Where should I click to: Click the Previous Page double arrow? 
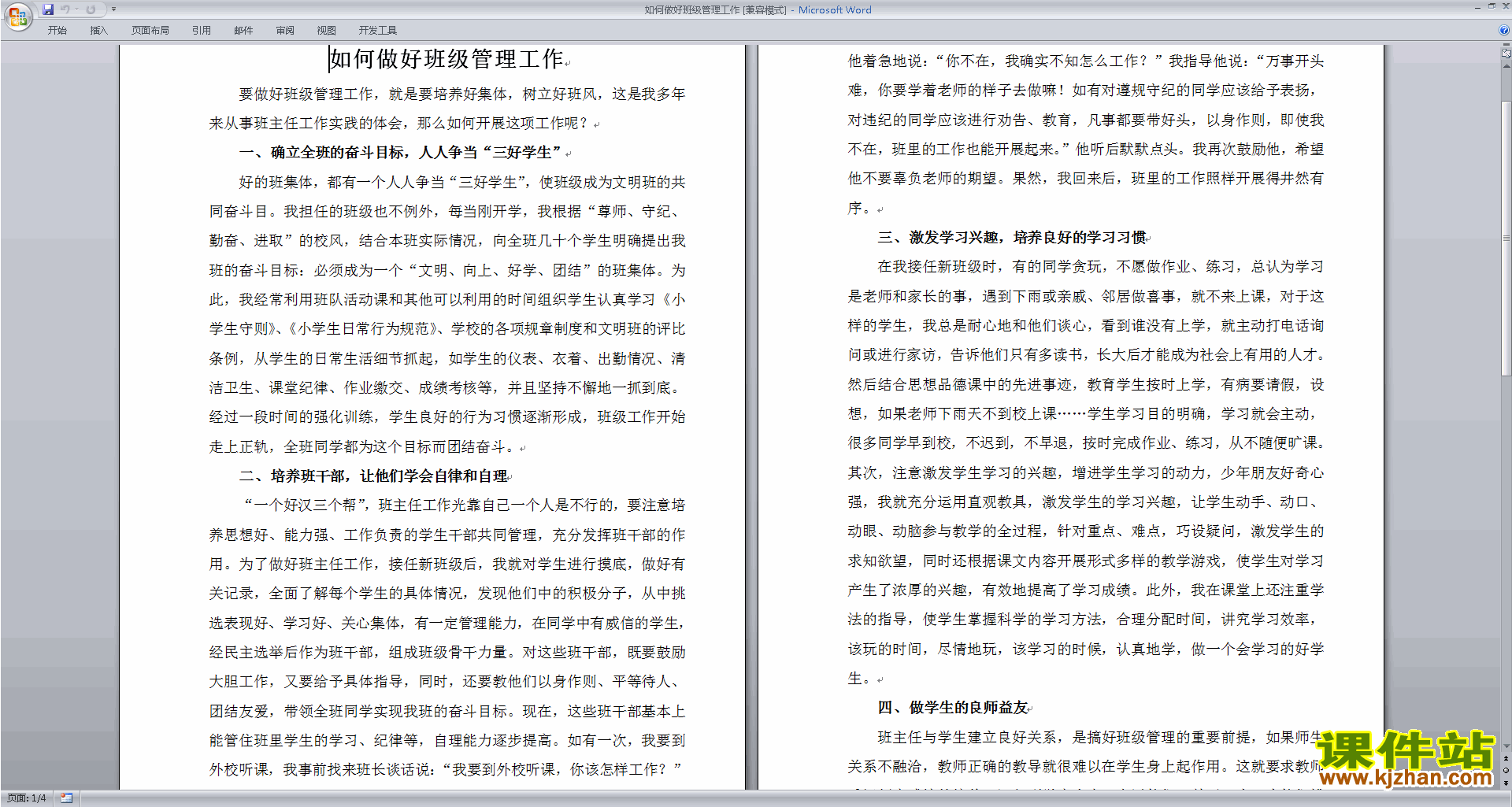1506,758
